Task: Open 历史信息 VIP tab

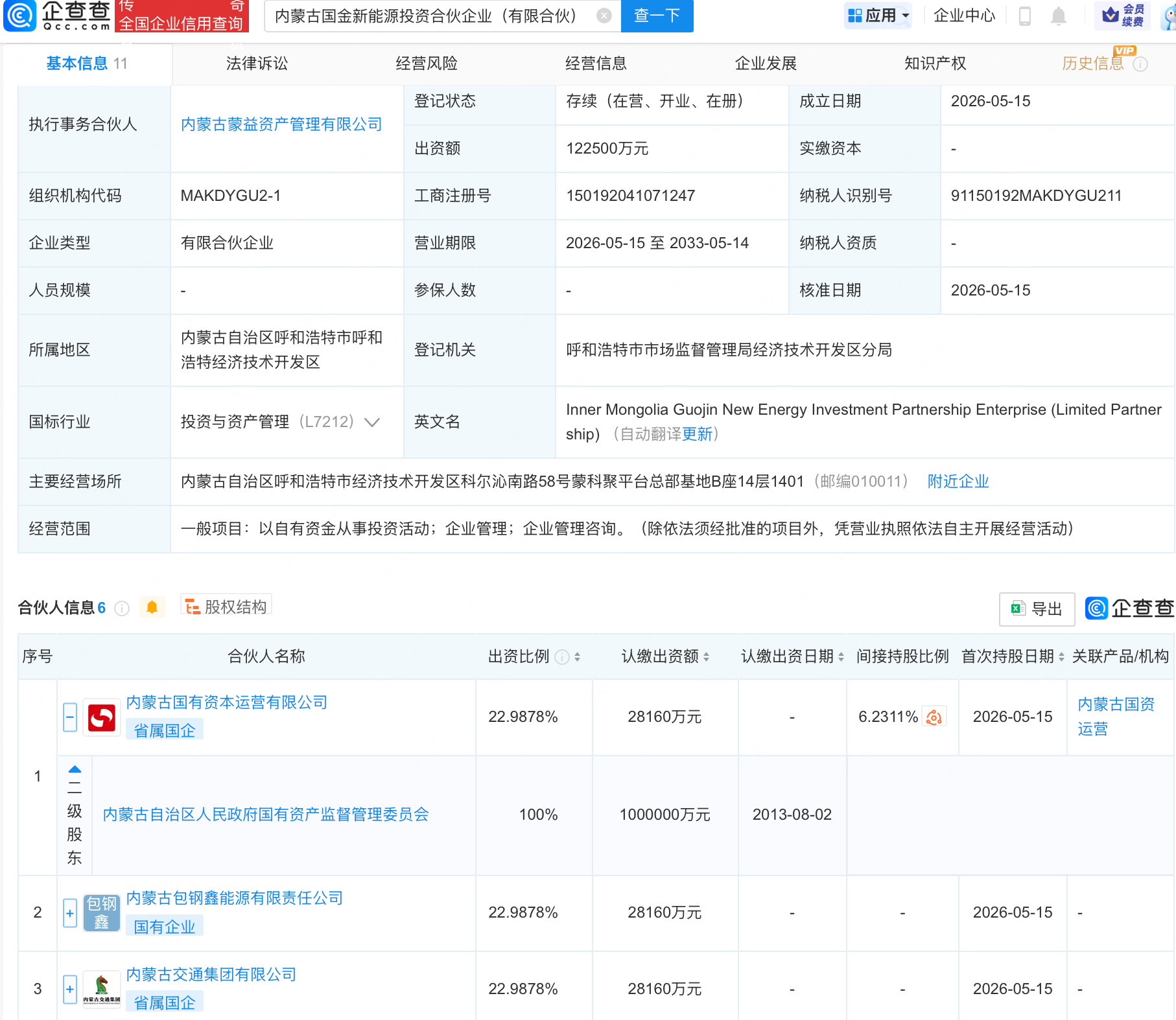Action: [x=1093, y=64]
